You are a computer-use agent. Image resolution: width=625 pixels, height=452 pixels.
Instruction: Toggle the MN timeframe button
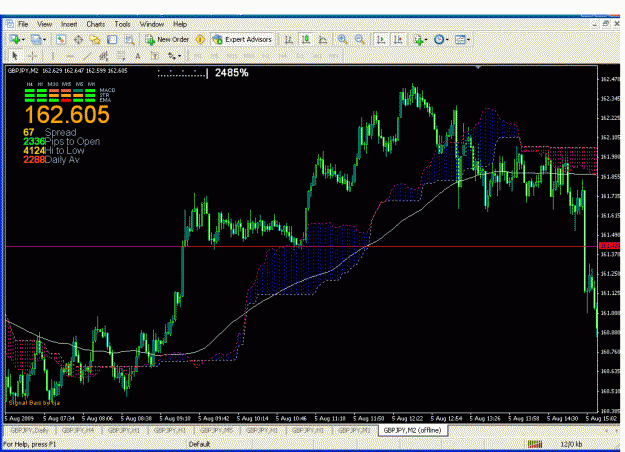(334, 56)
